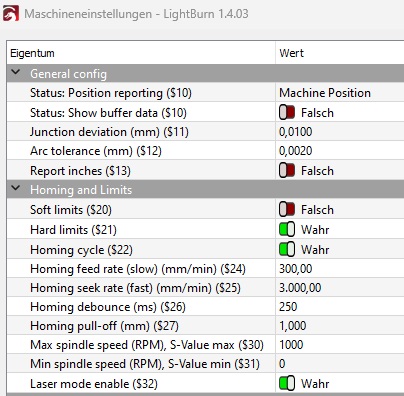404x396 pixels.
Task: Collapse the General config section
Action: pos(16,73)
